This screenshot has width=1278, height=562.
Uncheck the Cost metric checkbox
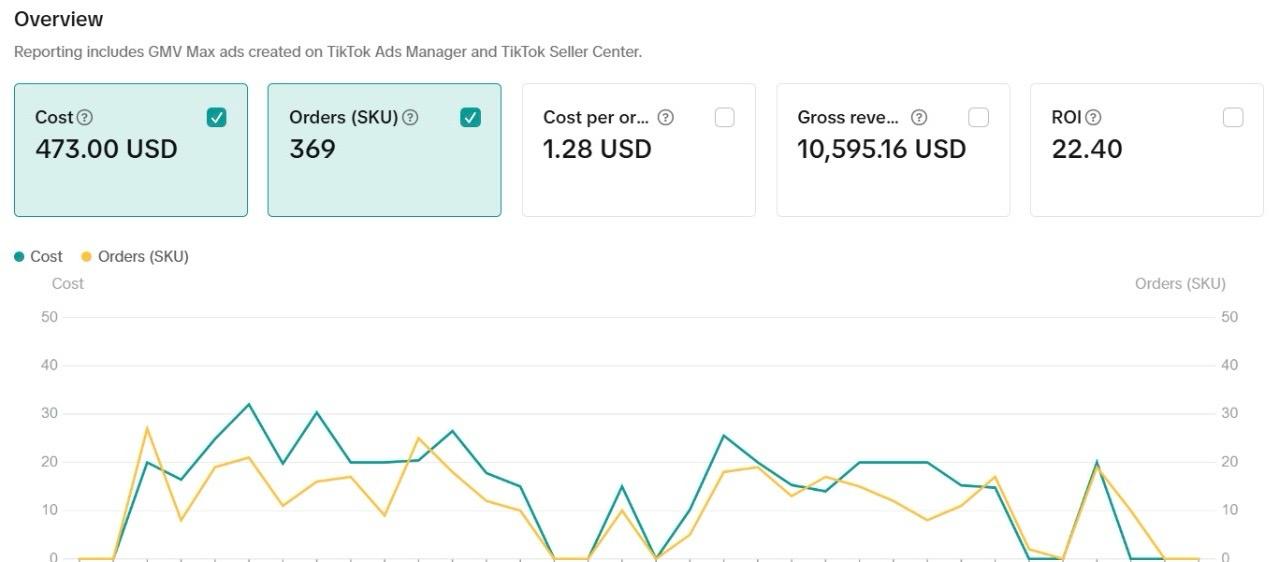click(216, 118)
